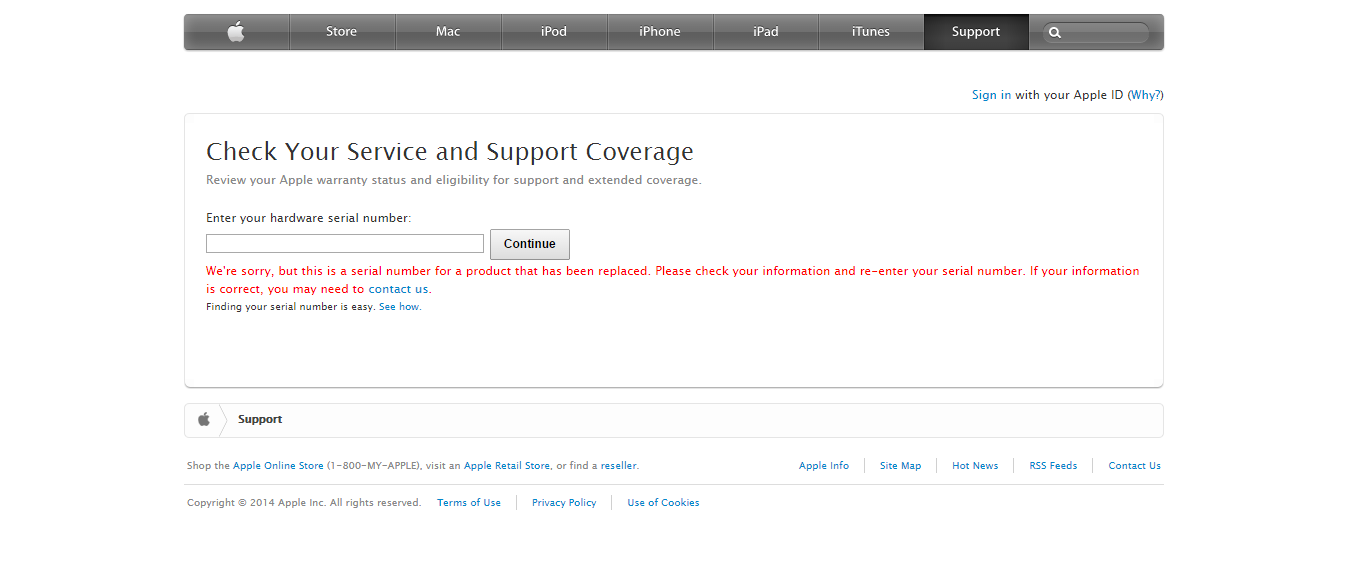Viewport: 1345px width, 587px height.
Task: Click the Apple icon in breadcrumb bar
Action: tap(204, 420)
